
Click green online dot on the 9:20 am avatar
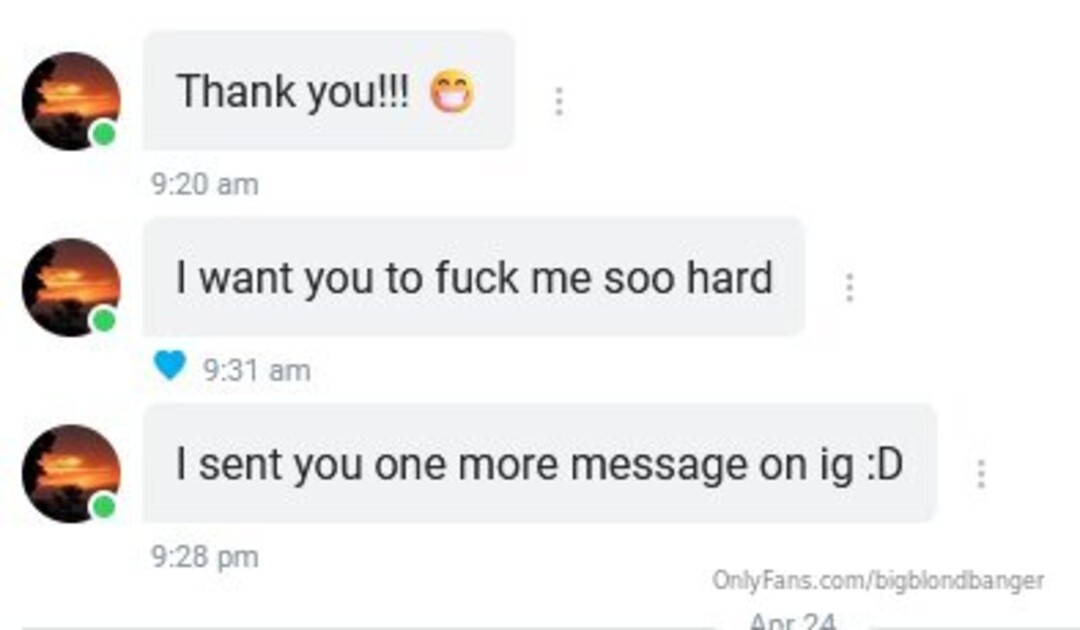click(104, 134)
